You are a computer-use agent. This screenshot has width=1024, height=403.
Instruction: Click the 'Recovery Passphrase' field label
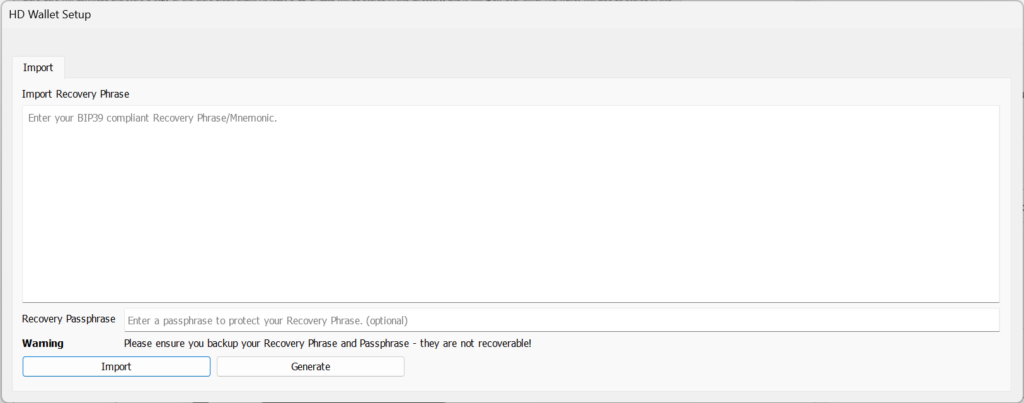[x=69, y=319]
